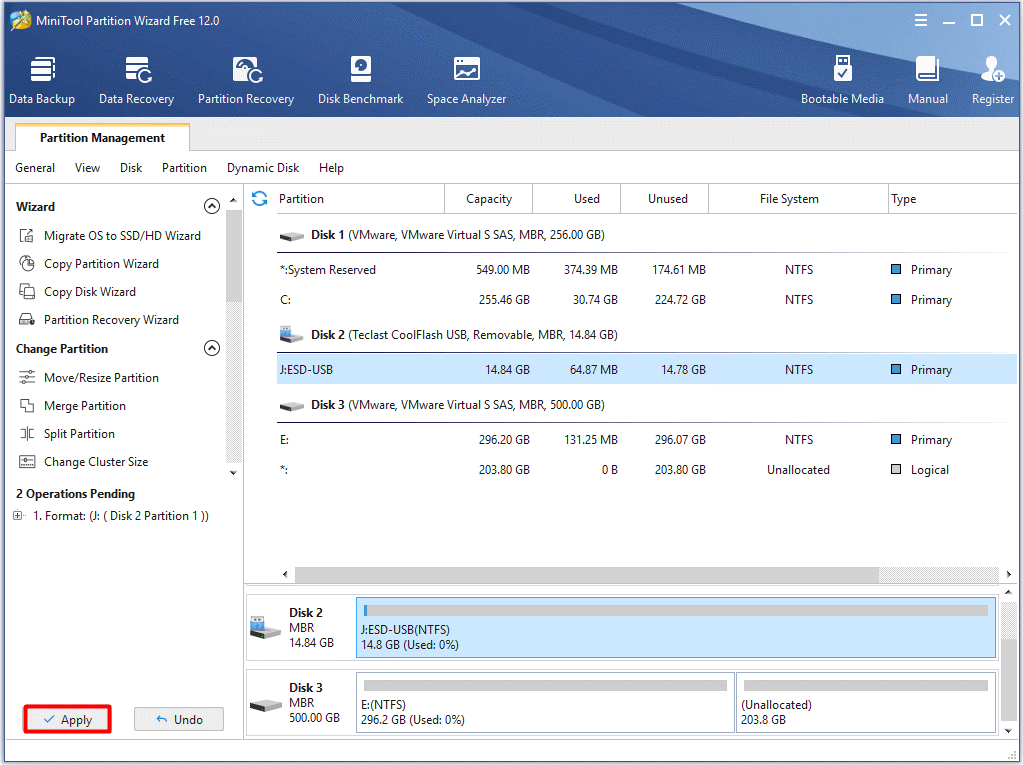Viewport: 1023px width, 765px height.
Task: Click the MiniTool app logo icon
Action: (20, 20)
